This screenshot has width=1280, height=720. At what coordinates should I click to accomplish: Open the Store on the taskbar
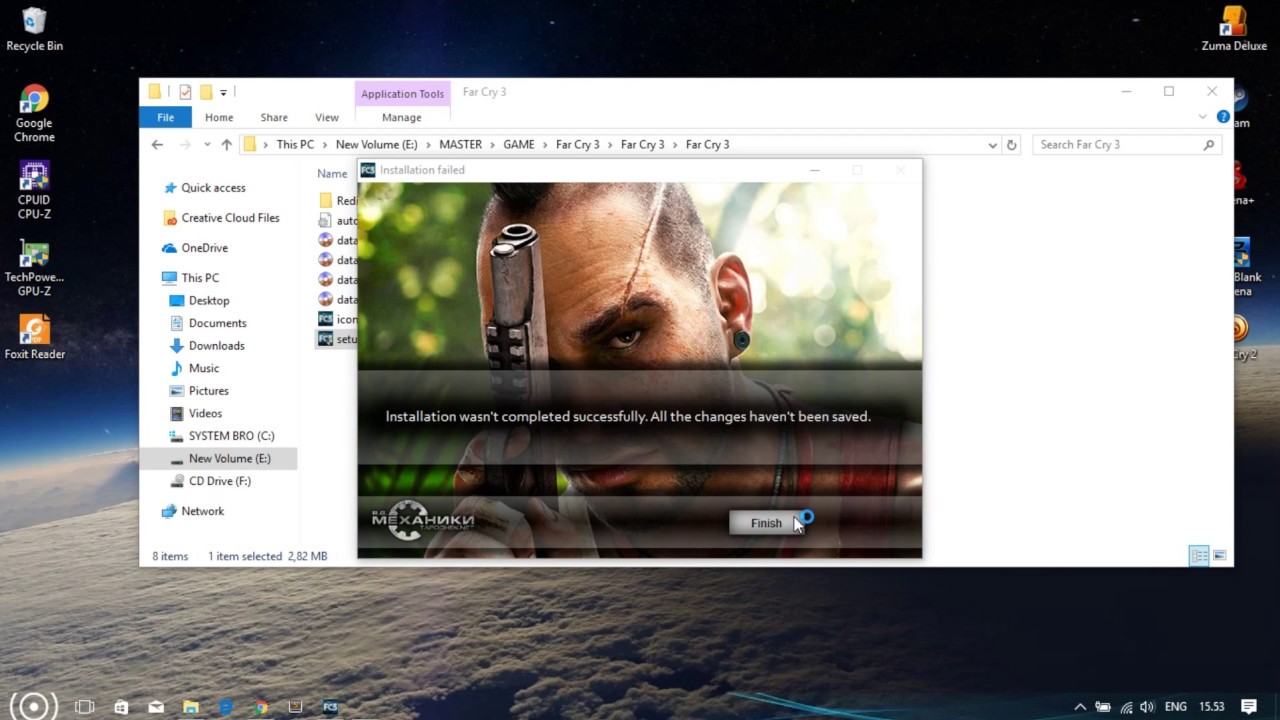click(x=121, y=707)
